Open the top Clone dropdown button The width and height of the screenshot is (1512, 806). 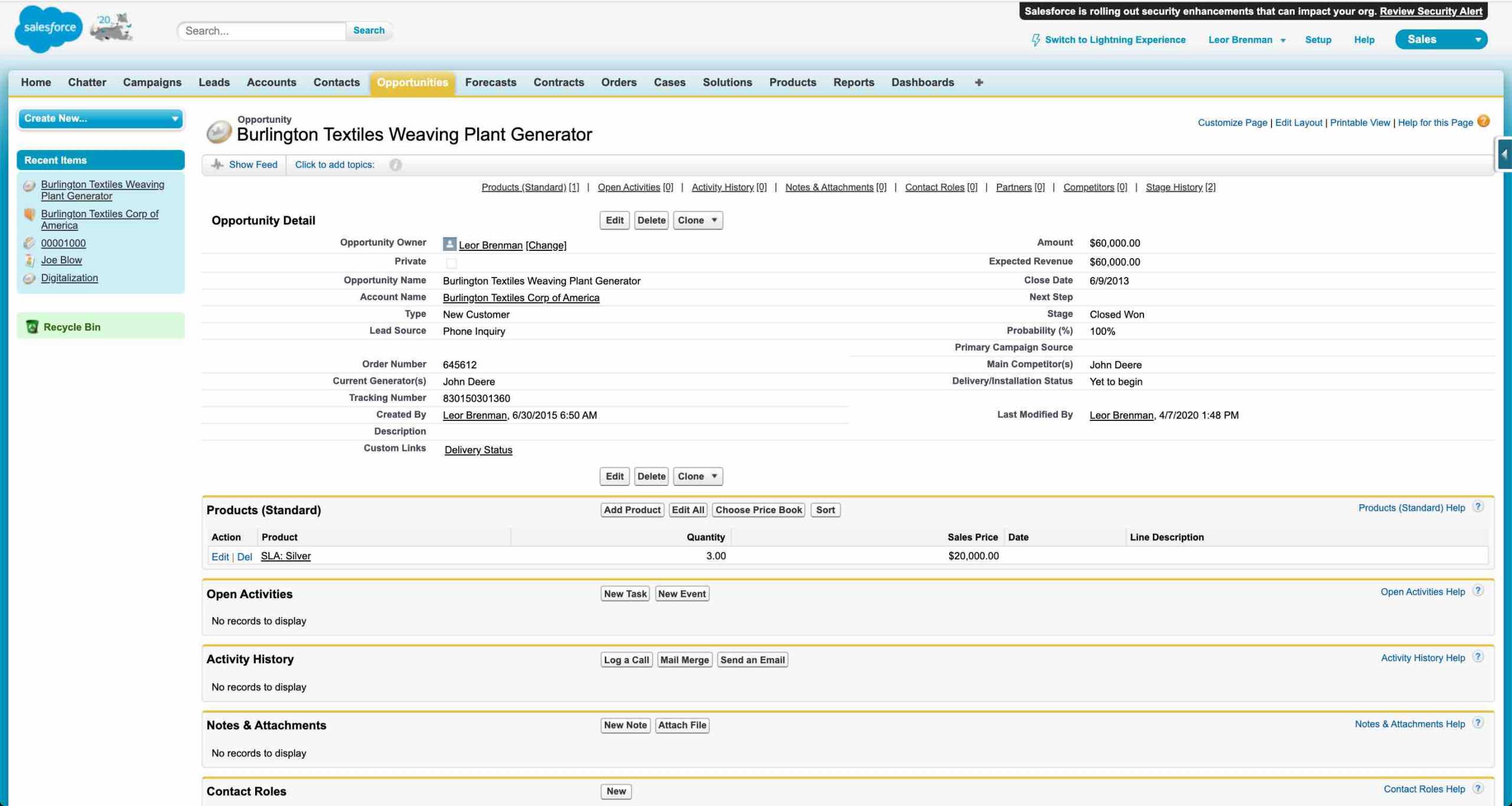[698, 220]
